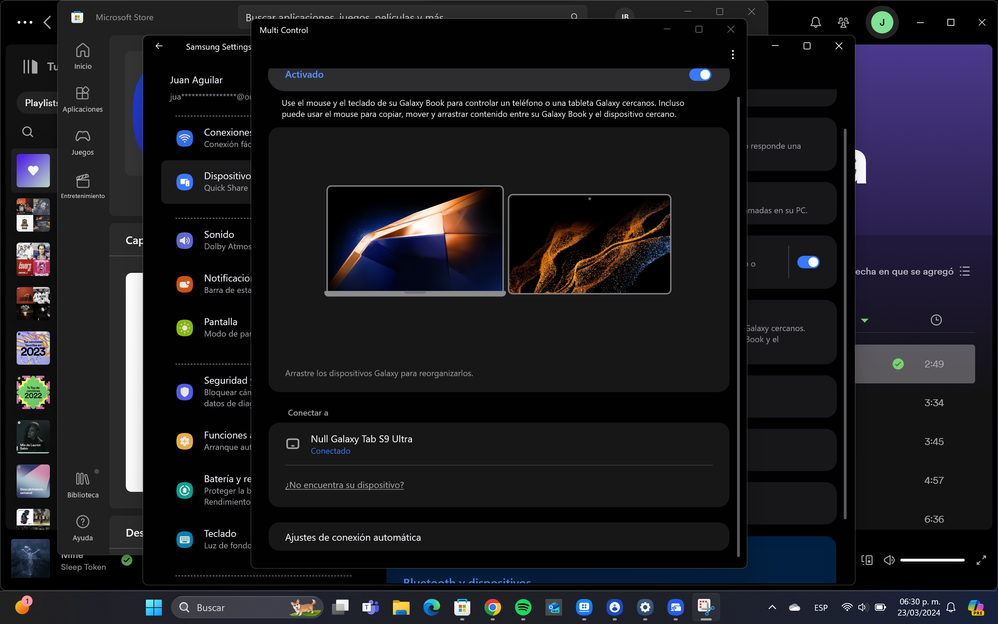998x624 pixels.
Task: Click the green saved checkmark on the 2:49 track
Action: pyautogui.click(x=898, y=364)
